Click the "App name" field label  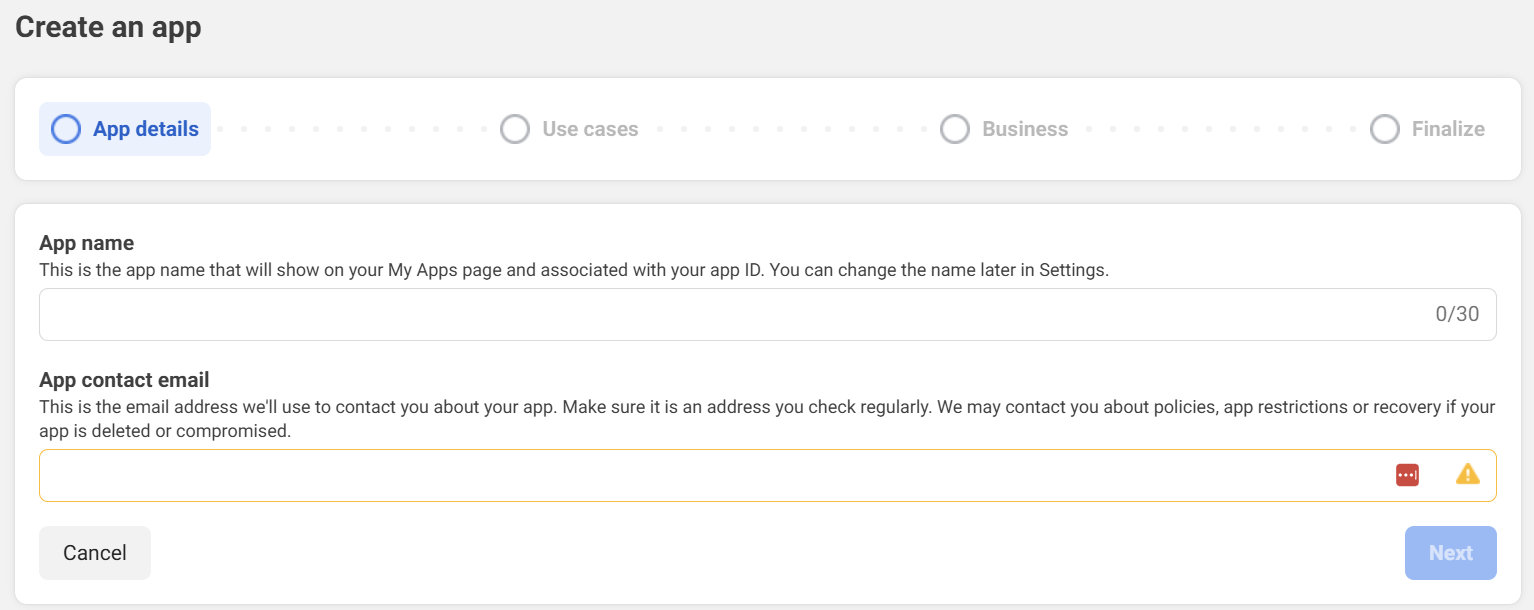tap(86, 243)
